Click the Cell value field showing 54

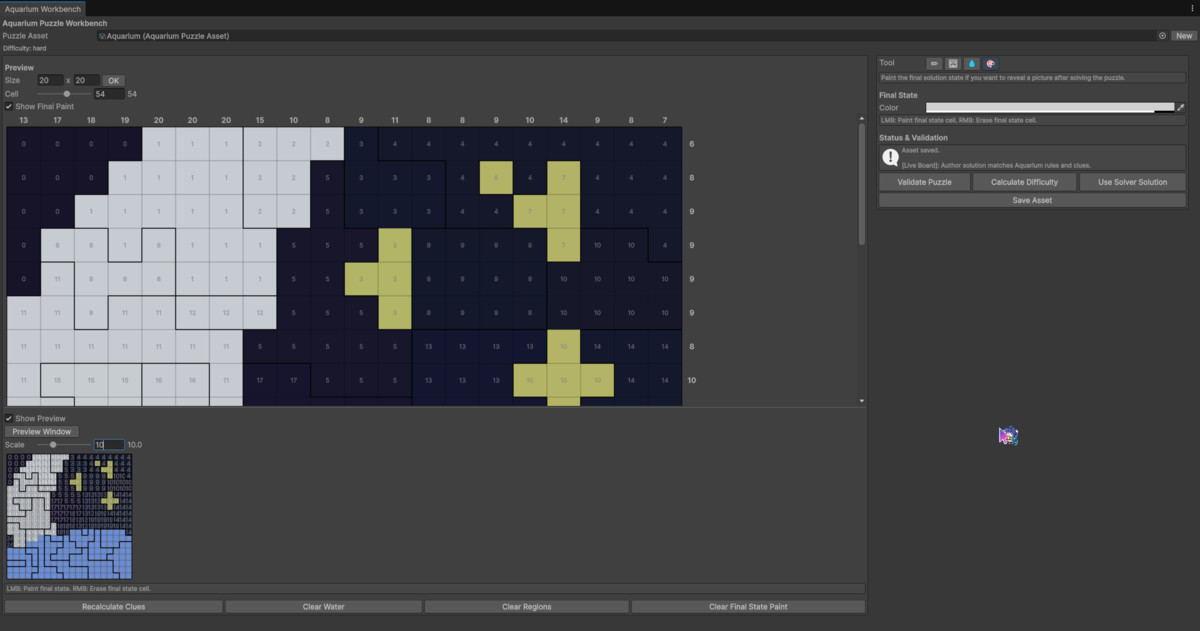(109, 93)
